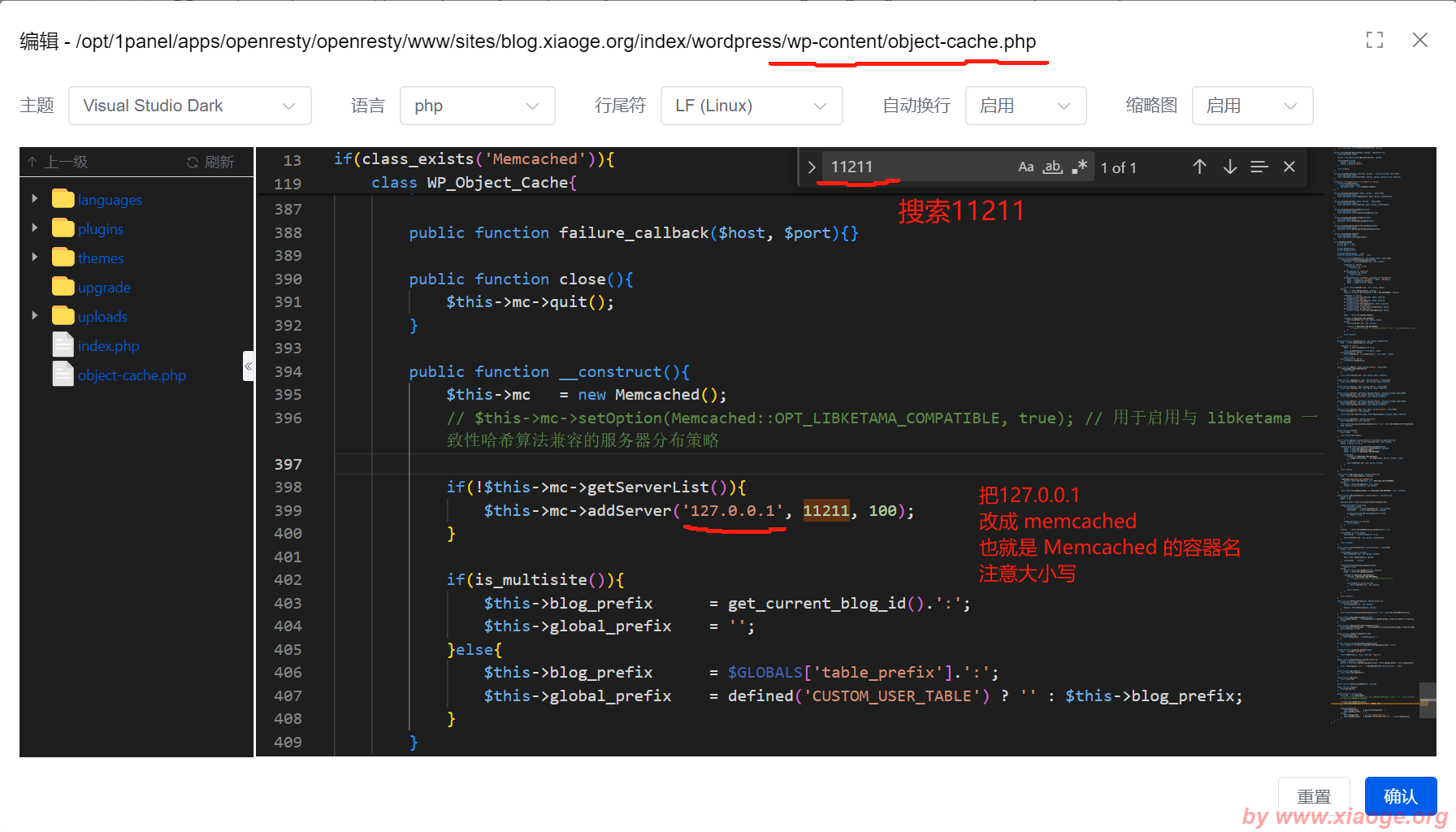Close the search find widget
Viewport: 1456px width, 832px height.
pyautogui.click(x=1289, y=167)
